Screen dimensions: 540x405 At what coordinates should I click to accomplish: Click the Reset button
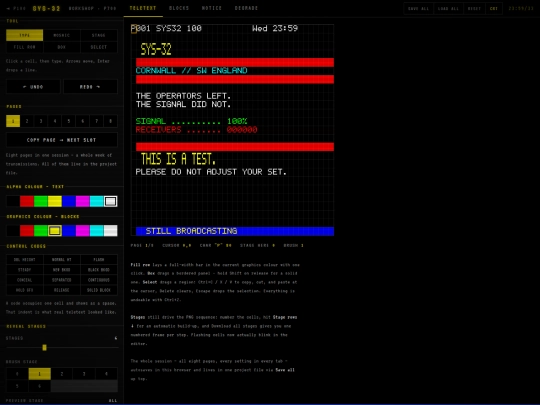(x=474, y=9)
